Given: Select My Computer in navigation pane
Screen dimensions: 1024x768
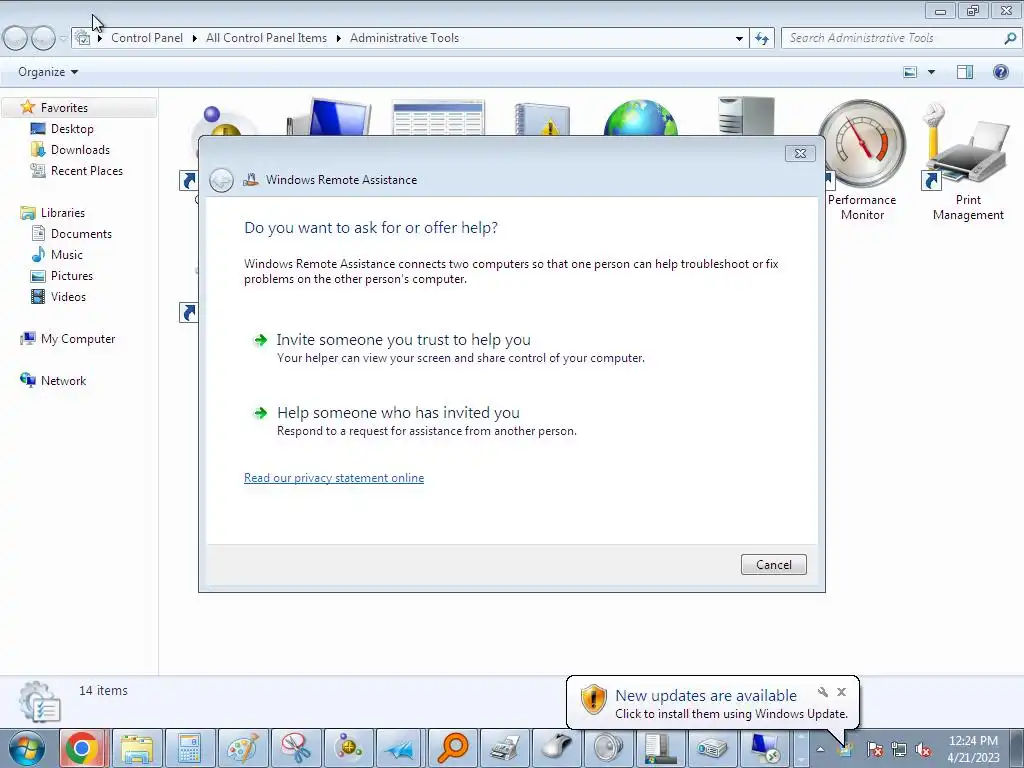Looking at the screenshot, I should point(78,339).
